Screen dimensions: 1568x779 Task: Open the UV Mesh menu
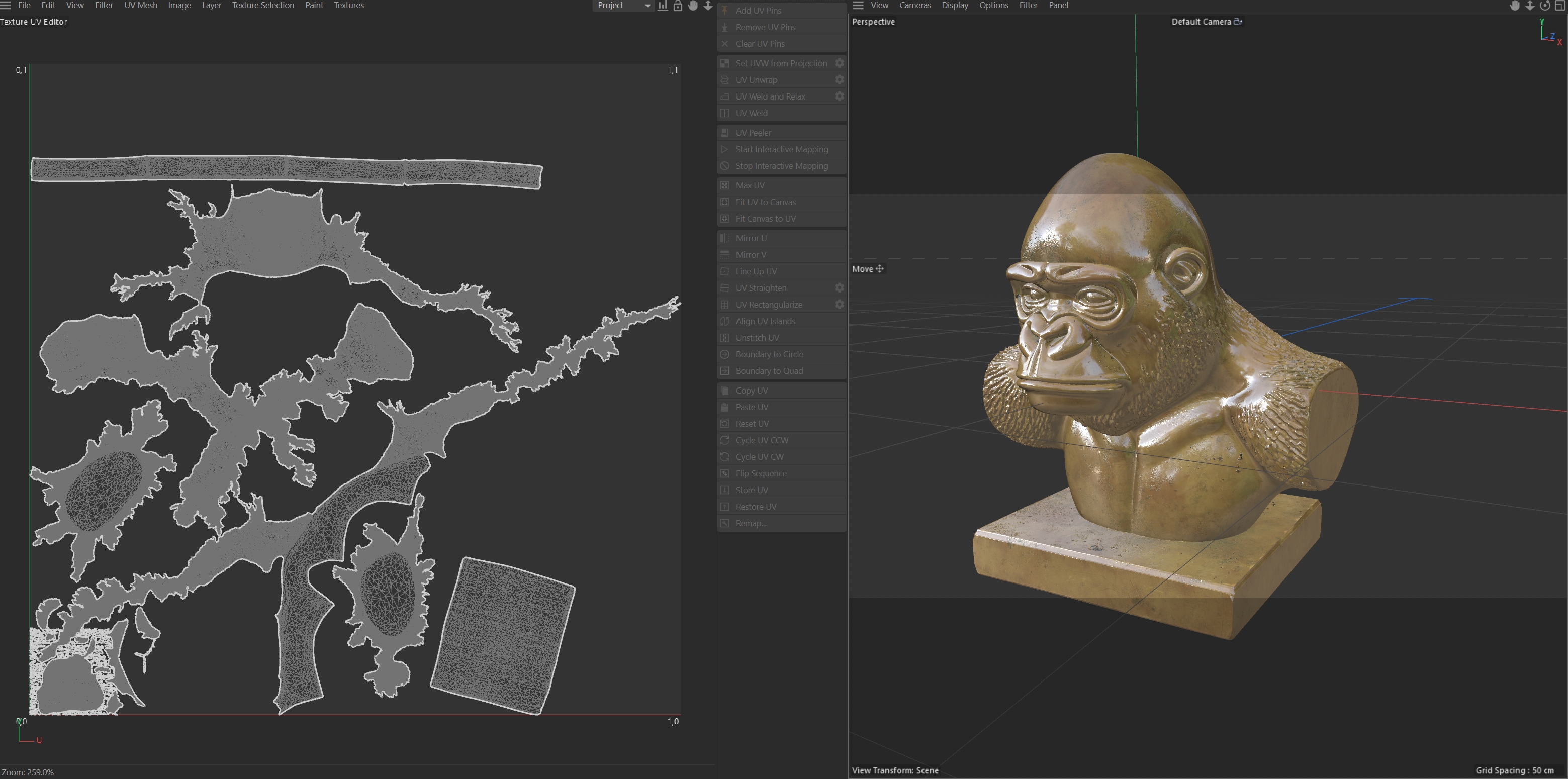pos(141,6)
